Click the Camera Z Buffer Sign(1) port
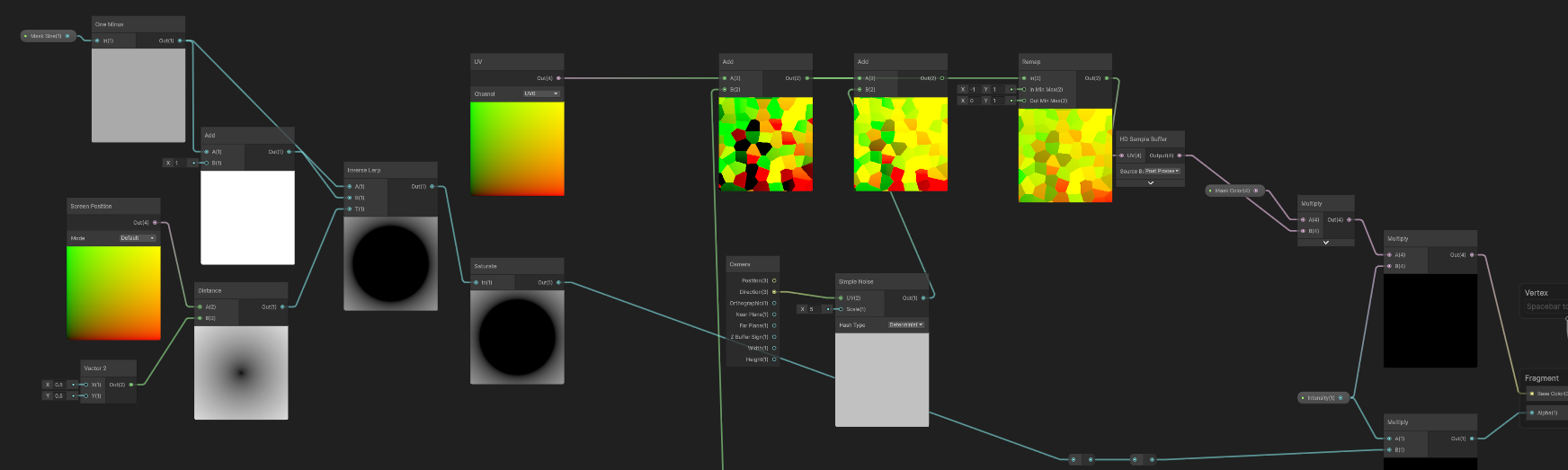The width and height of the screenshot is (1568, 470). pos(774,337)
